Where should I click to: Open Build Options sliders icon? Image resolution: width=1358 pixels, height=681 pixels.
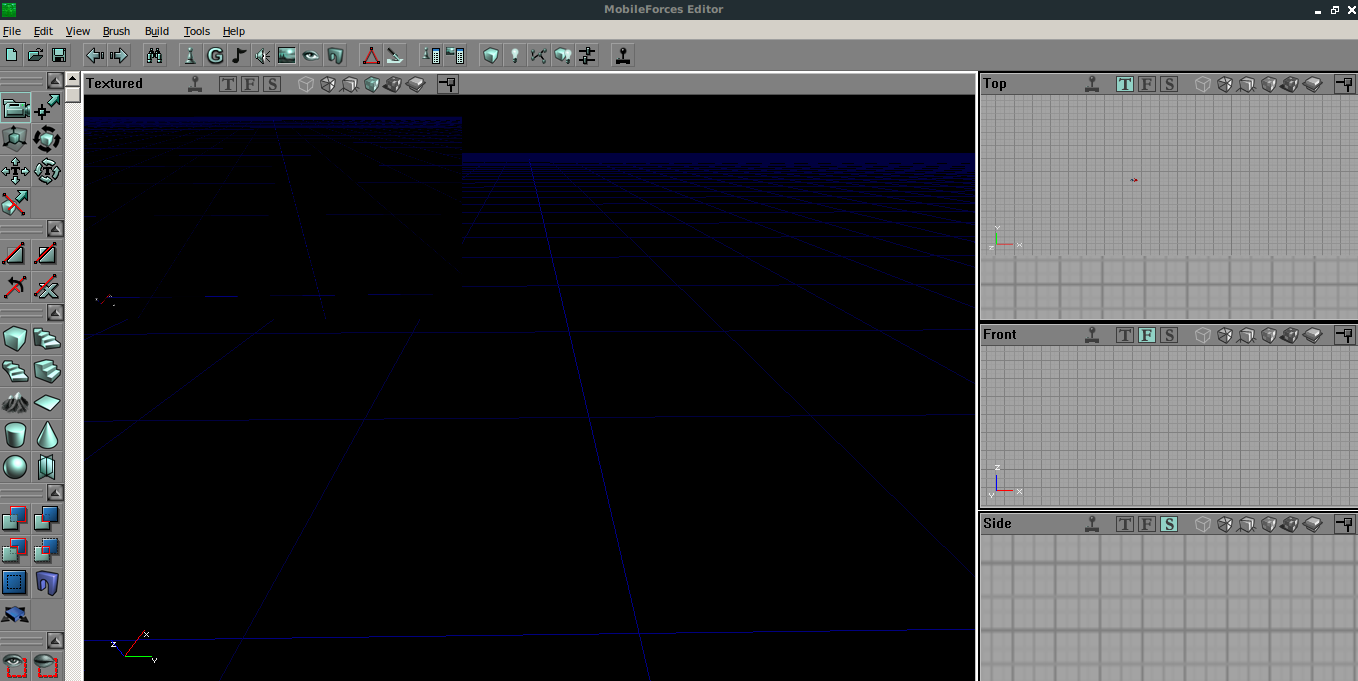(x=587, y=55)
